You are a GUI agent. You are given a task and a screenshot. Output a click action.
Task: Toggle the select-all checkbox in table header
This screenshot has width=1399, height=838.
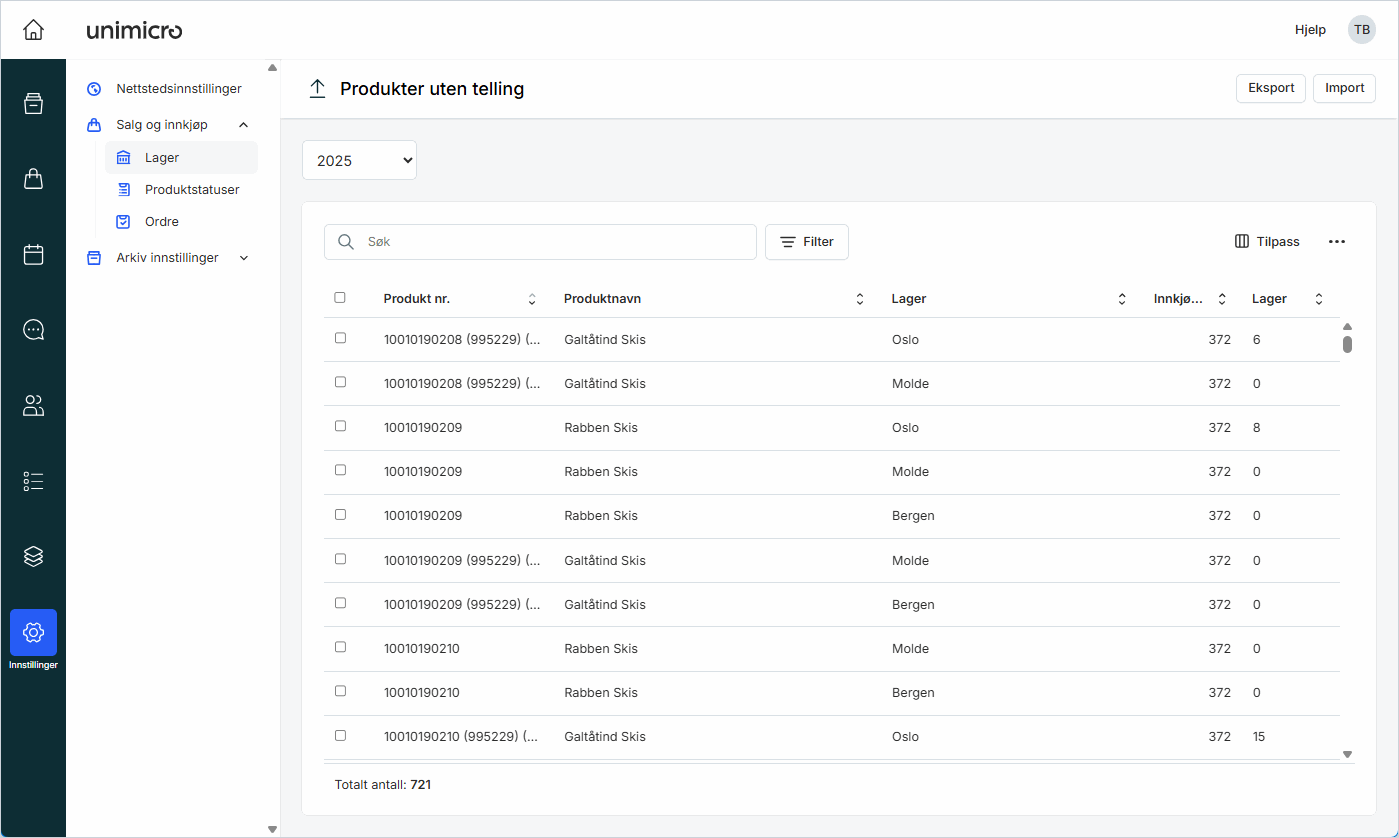(x=340, y=298)
